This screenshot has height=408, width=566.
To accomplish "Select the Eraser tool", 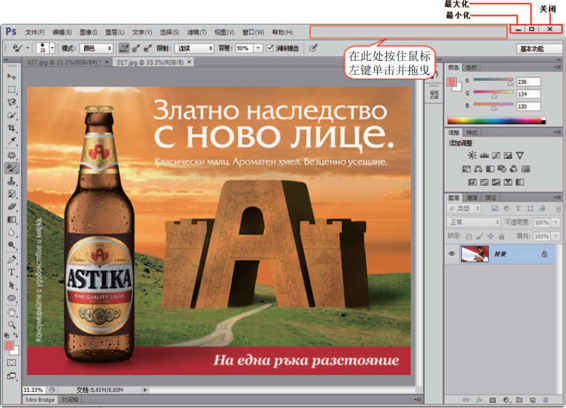I will click(12, 207).
